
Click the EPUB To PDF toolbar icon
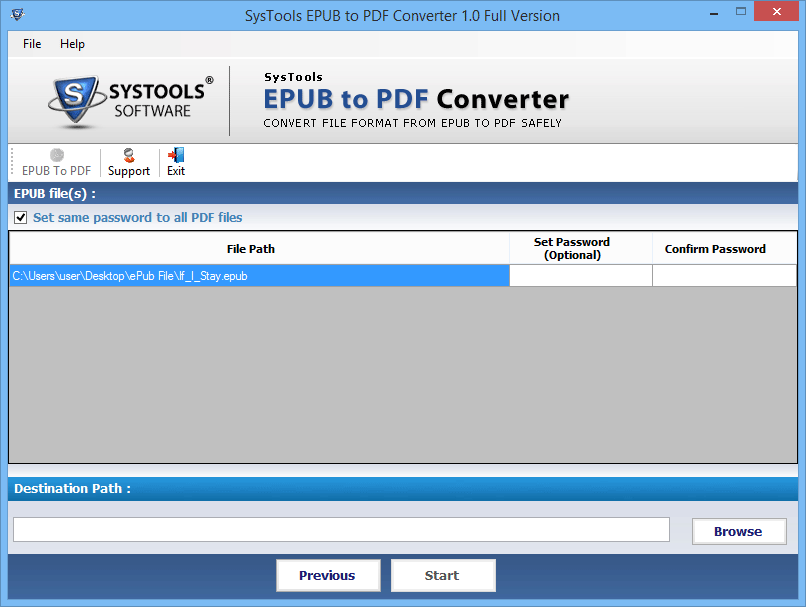(x=57, y=162)
